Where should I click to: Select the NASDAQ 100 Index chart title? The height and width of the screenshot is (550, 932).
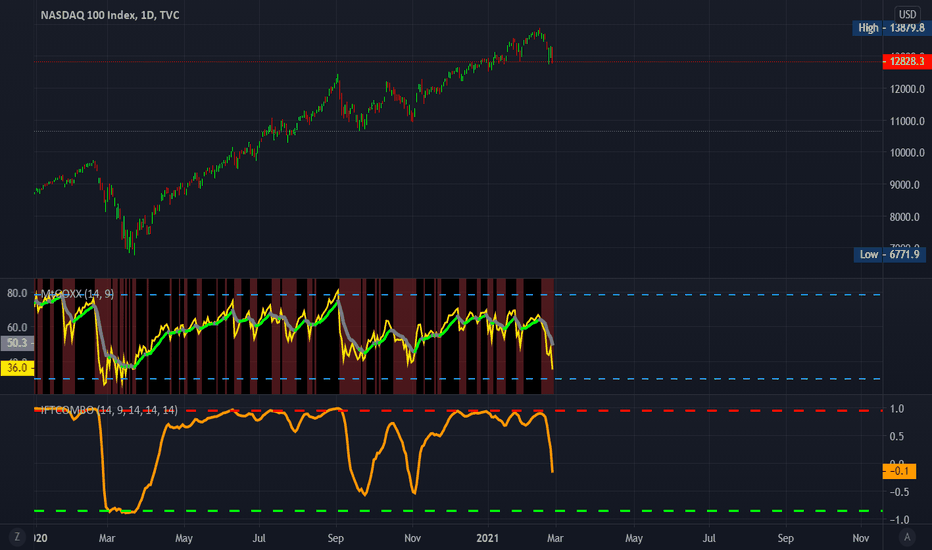coord(110,15)
